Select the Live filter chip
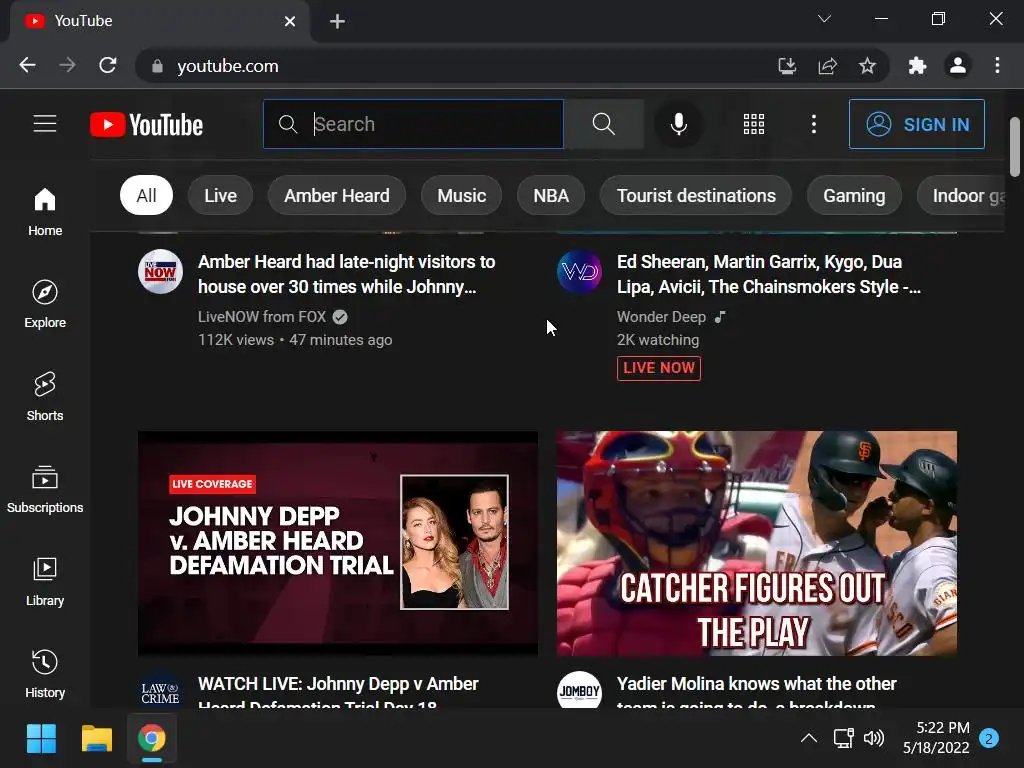 (x=220, y=195)
